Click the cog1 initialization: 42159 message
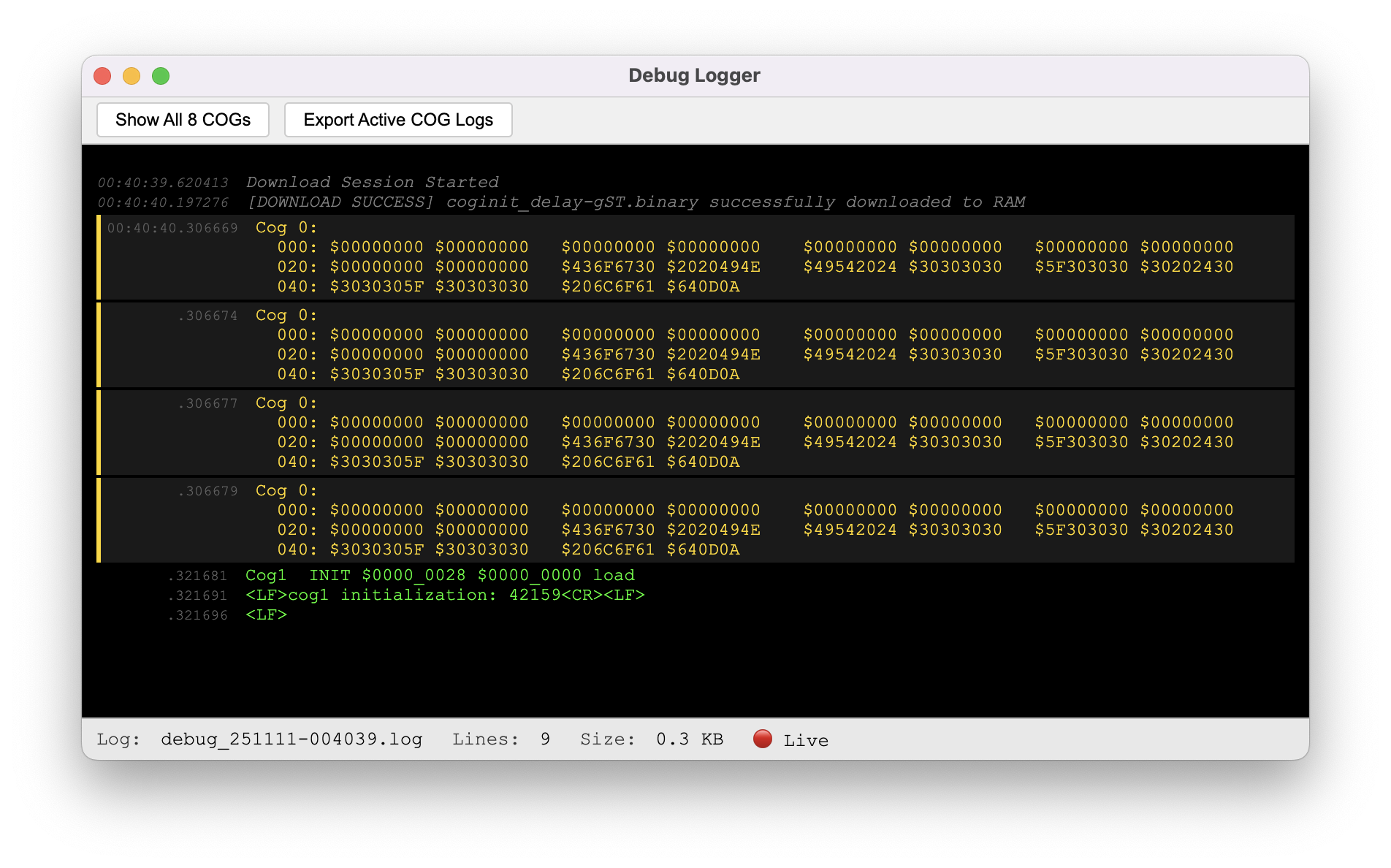 [x=445, y=595]
